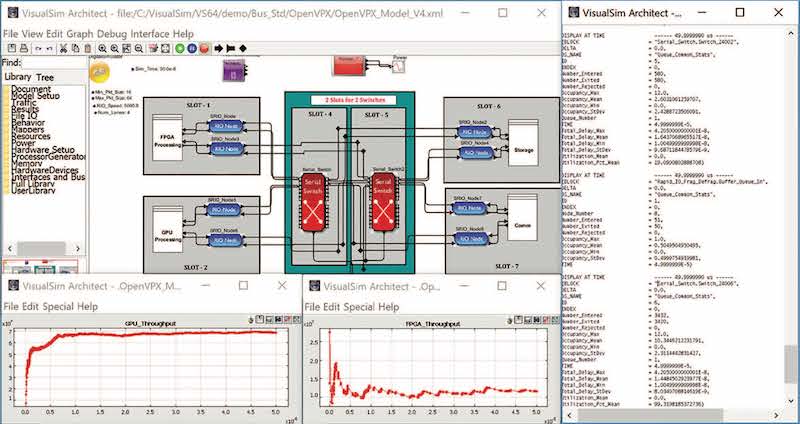Open Help menu in main model window
The width and height of the screenshot is (800, 424).
(183, 34)
